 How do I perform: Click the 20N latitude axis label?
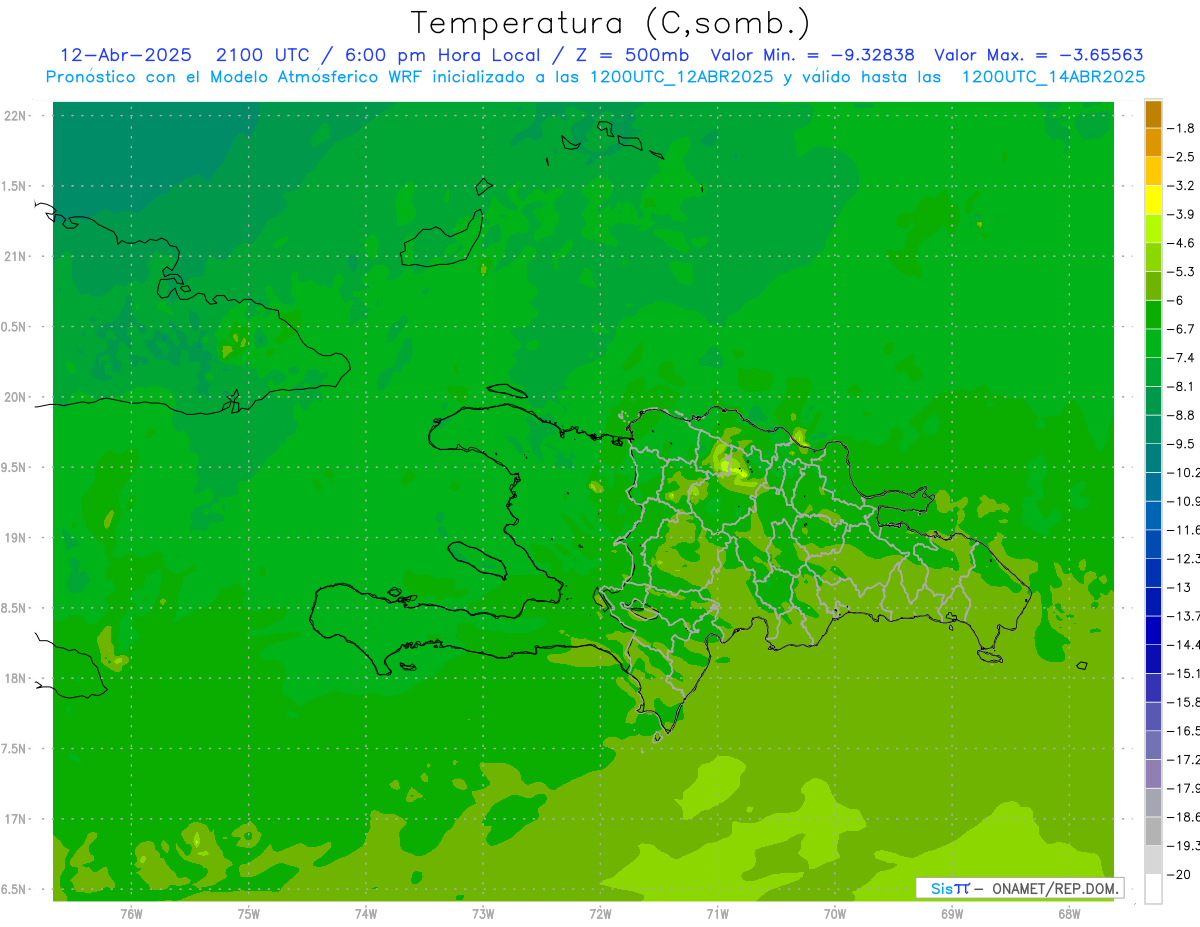click(17, 397)
